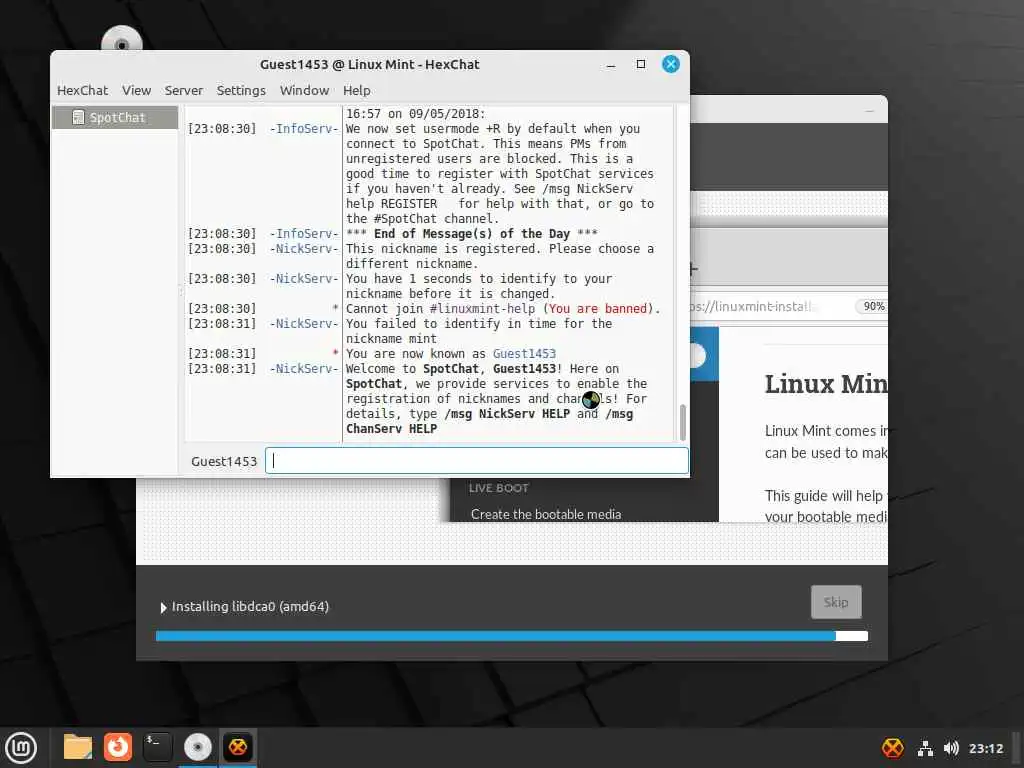This screenshot has height=768, width=1024.
Task: Click the installer progress bar
Action: click(x=511, y=635)
